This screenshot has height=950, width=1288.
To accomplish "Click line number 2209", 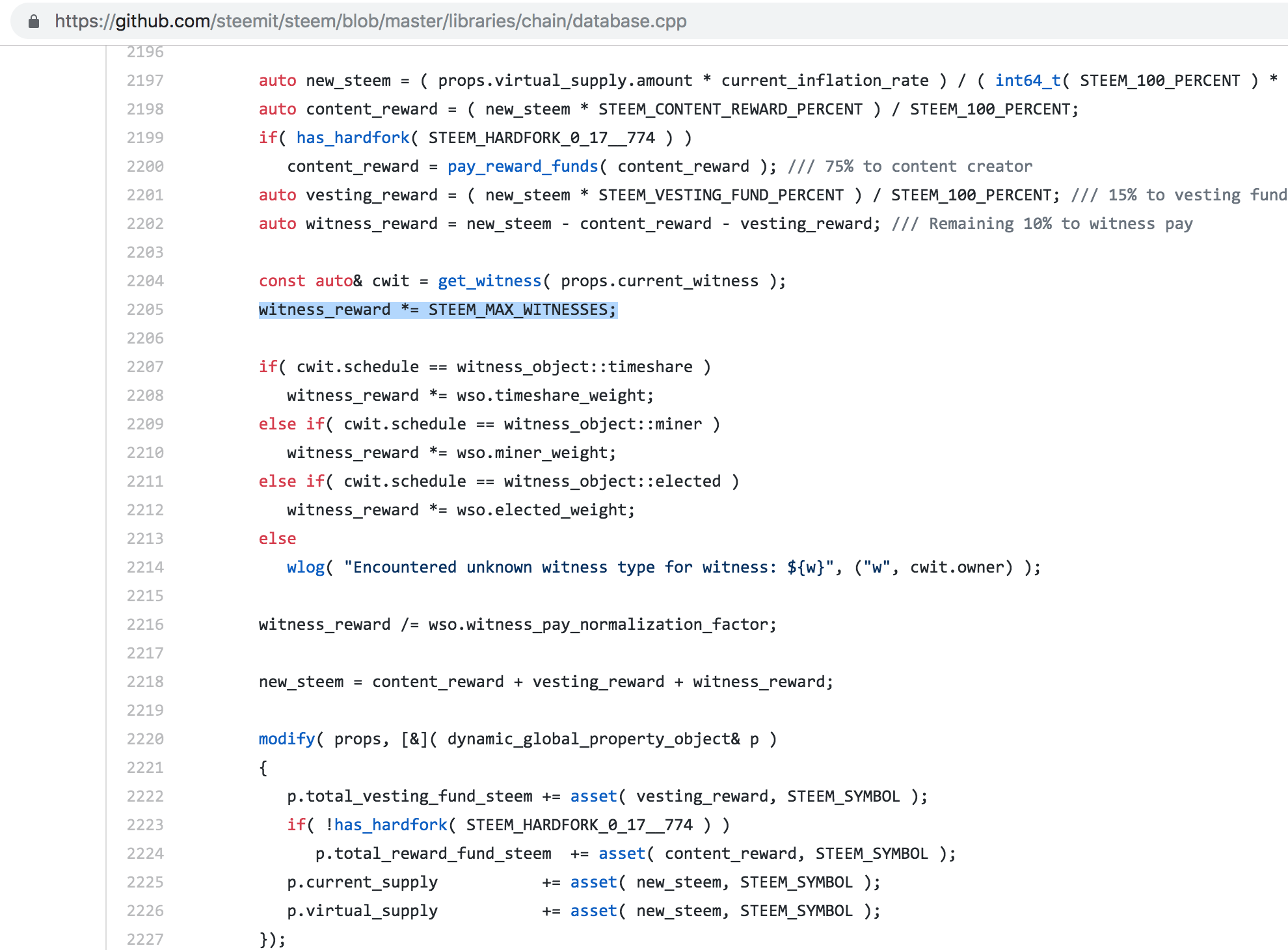I will pyautogui.click(x=145, y=424).
